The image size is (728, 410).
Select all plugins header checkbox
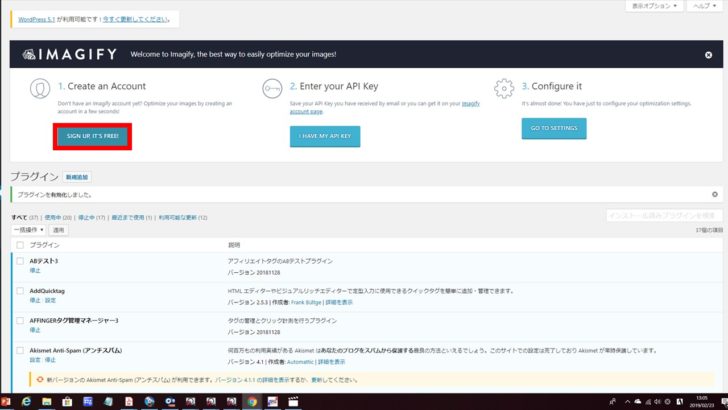click(20, 245)
